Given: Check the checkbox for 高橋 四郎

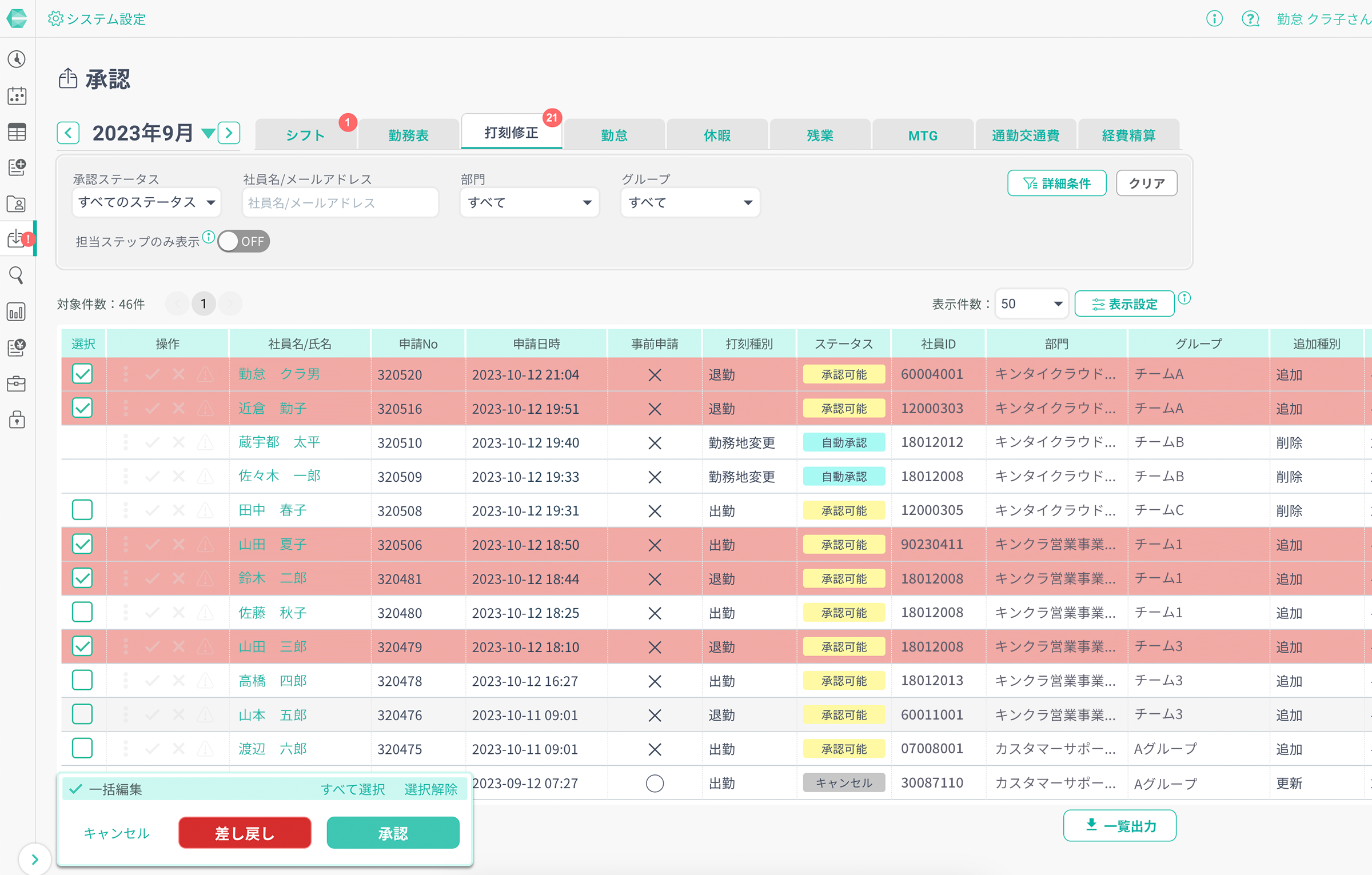Looking at the screenshot, I should tap(82, 680).
